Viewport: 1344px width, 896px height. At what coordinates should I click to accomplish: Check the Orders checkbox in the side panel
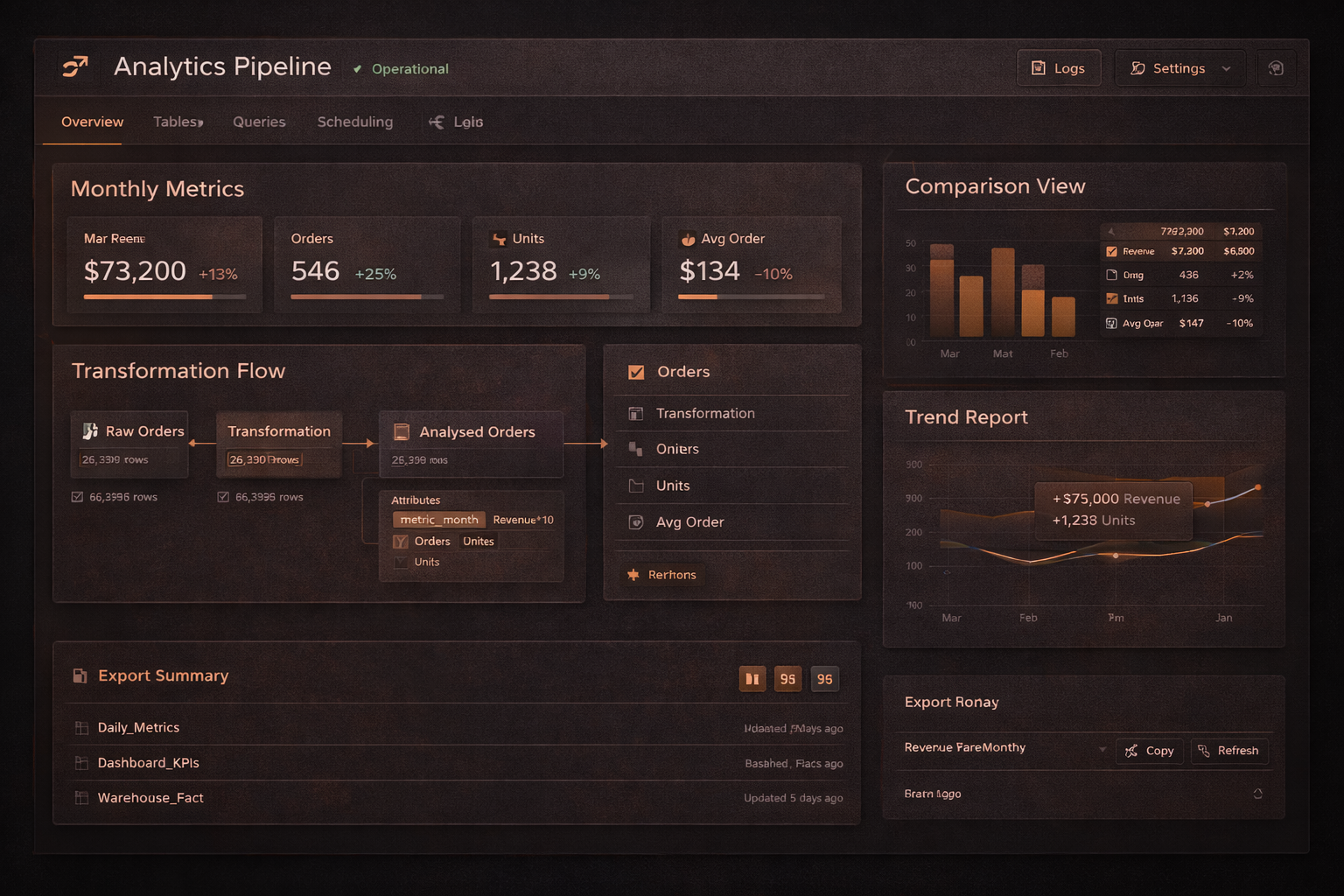[636, 371]
